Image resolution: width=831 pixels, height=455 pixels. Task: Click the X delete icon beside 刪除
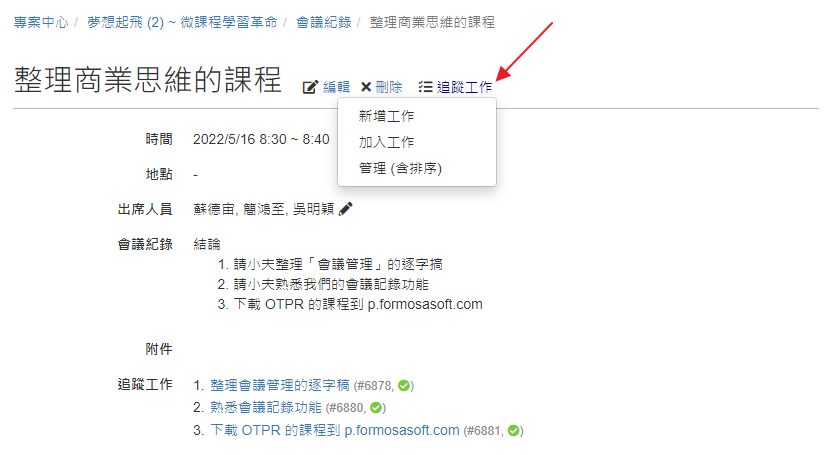point(366,87)
